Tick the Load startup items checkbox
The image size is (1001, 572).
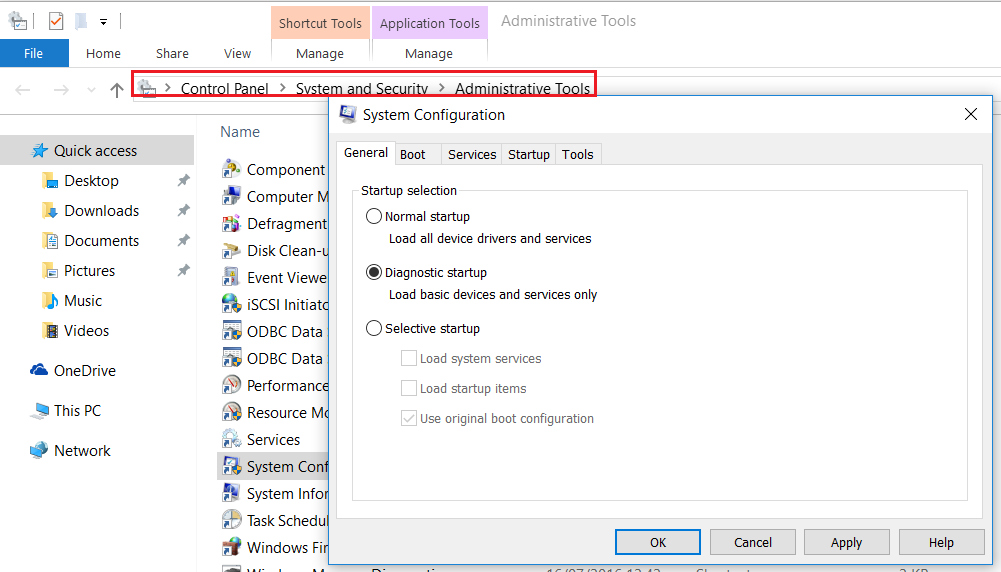(x=409, y=388)
